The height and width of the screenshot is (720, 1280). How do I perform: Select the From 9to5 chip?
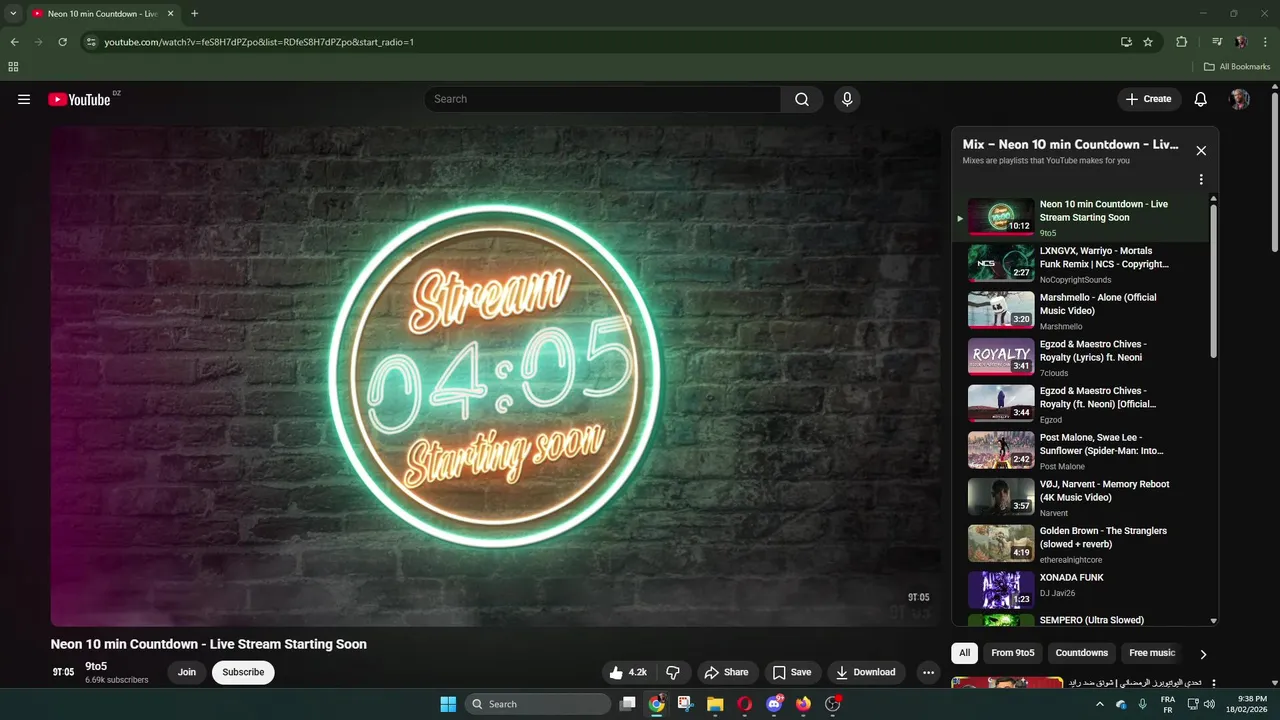click(1013, 653)
